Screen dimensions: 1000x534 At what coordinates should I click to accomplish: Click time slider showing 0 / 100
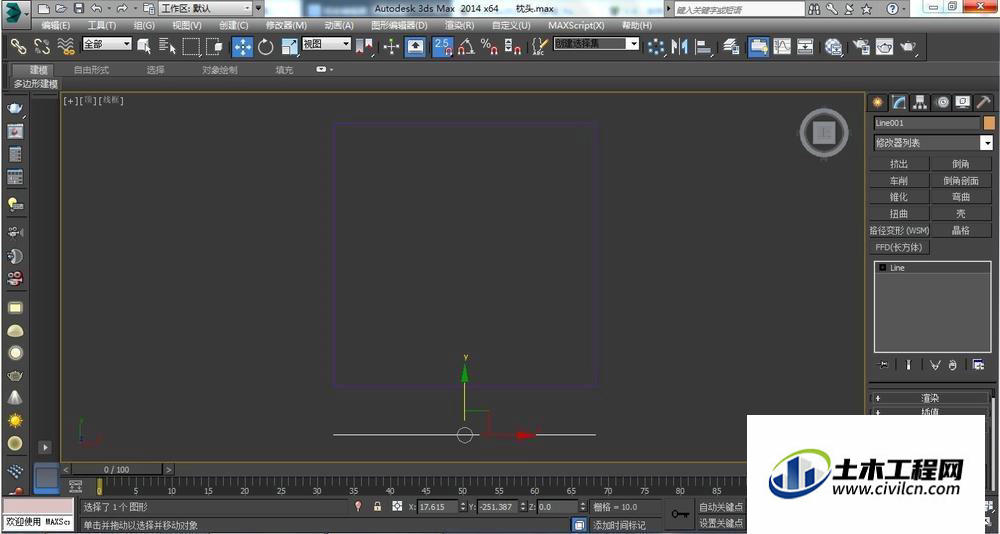(x=117, y=469)
